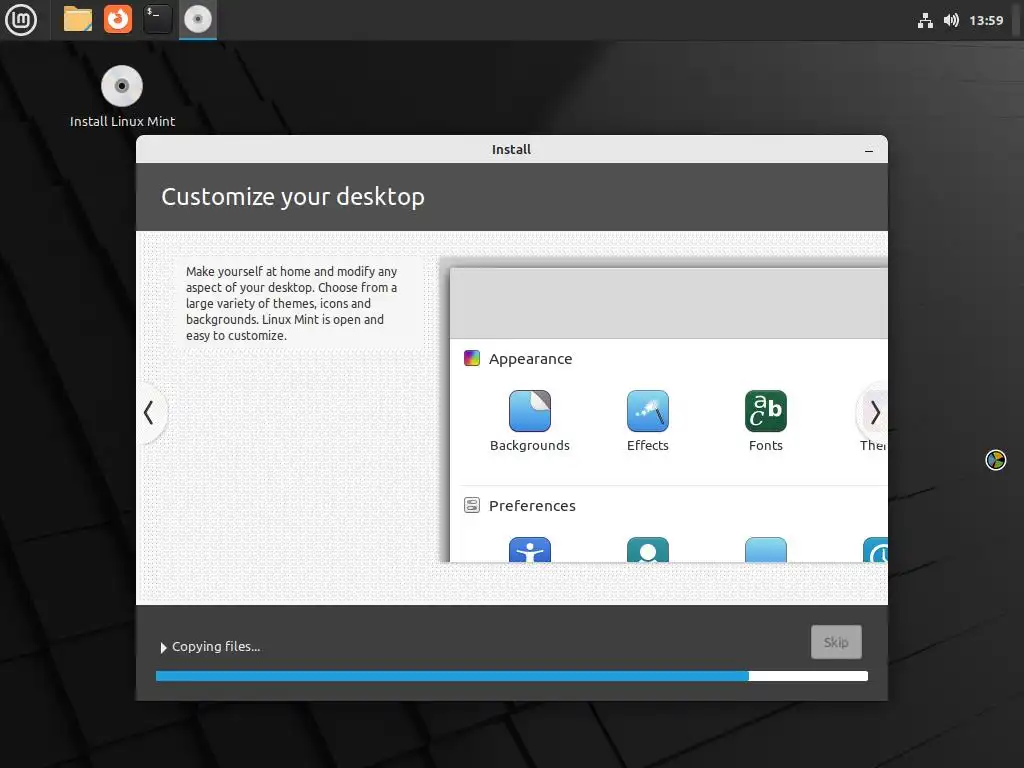Minimize the Install window
The width and height of the screenshot is (1024, 768).
point(869,151)
